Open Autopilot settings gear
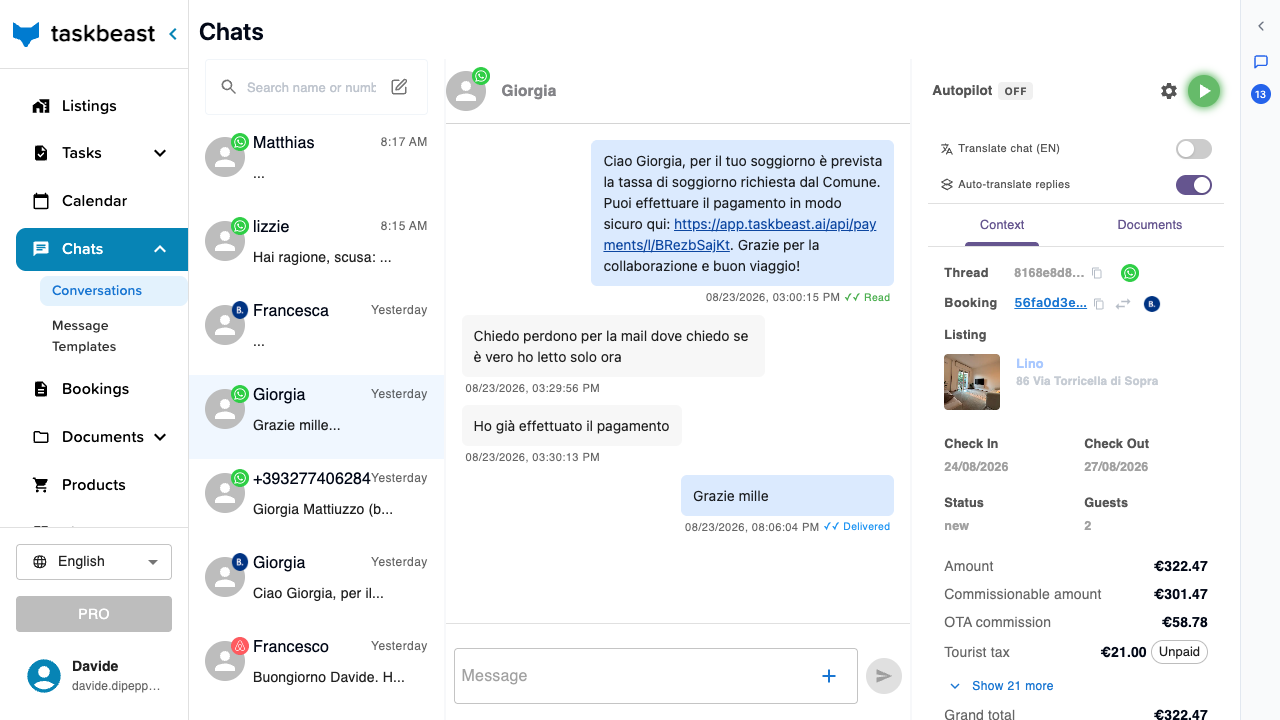1280x720 pixels. click(1169, 91)
